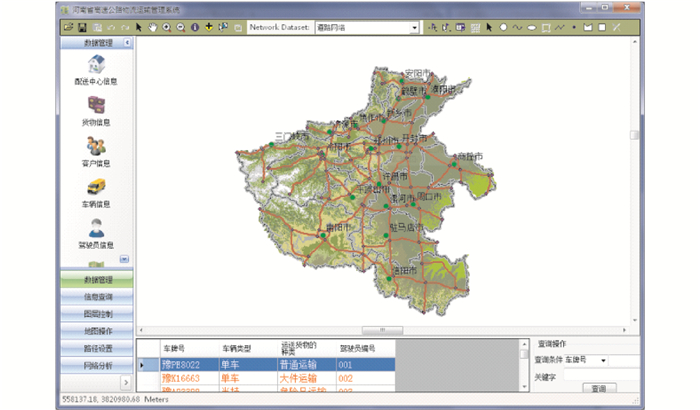This screenshot has height=410, width=700.
Task: Switch to the 信息查询 panel tab
Action: click(97, 297)
